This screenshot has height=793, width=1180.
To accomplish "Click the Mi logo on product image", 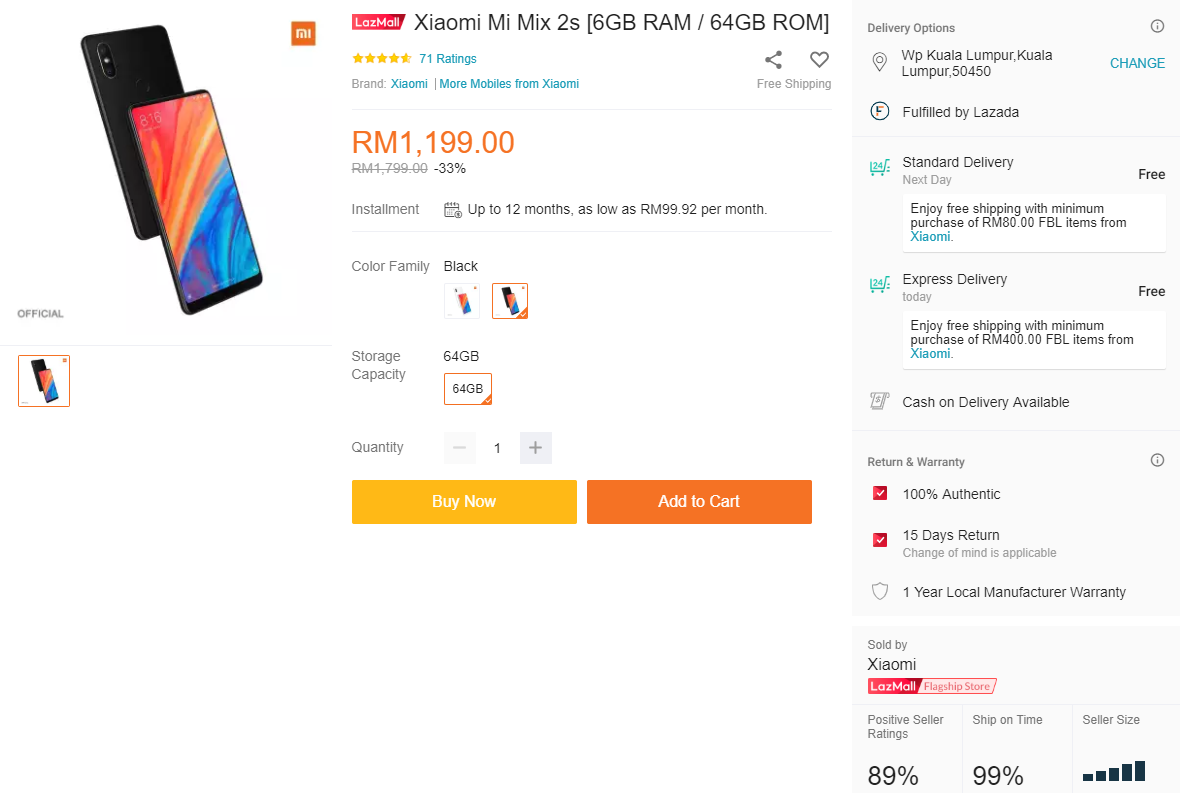I will 303,34.
